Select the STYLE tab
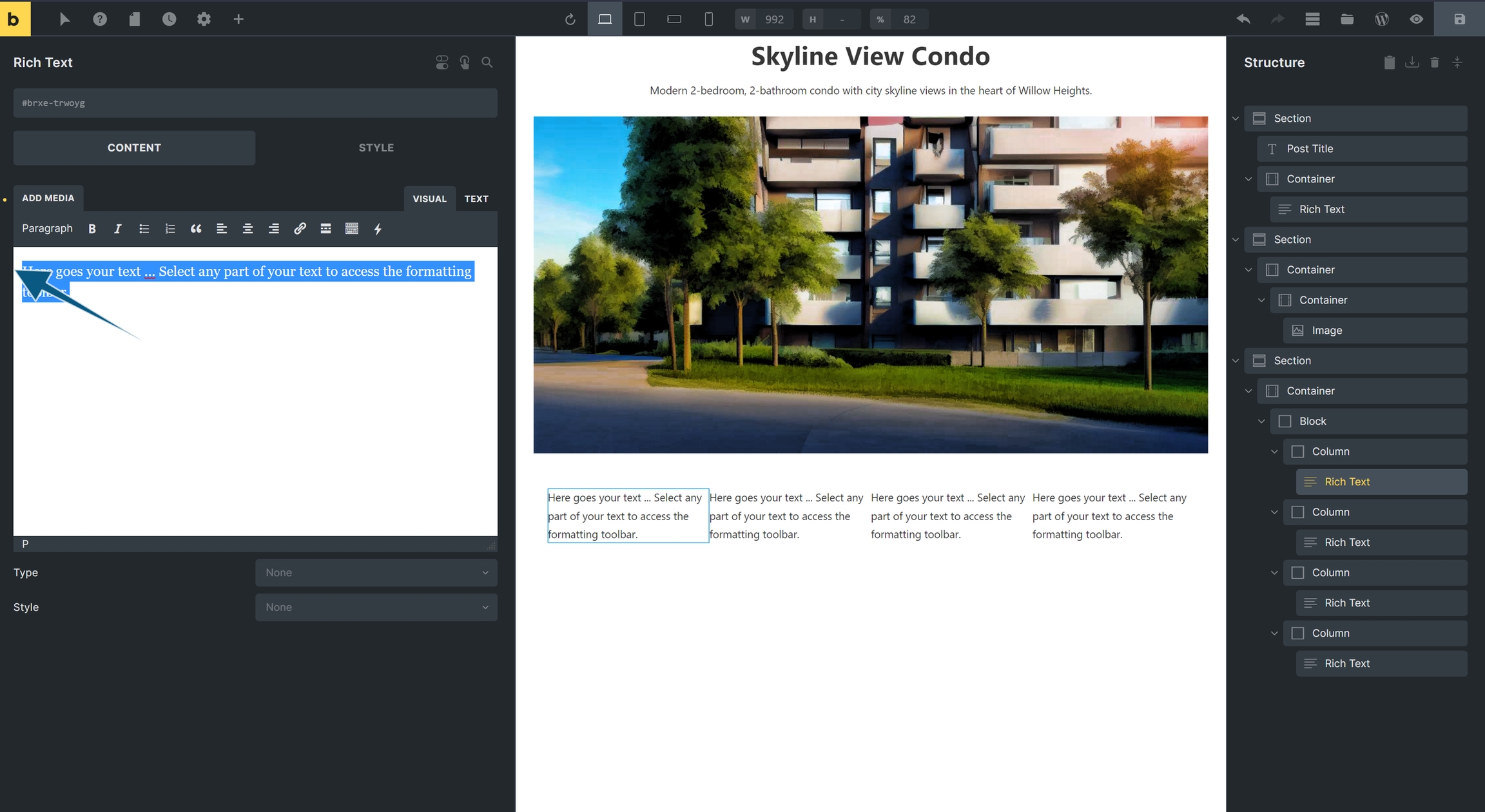The image size is (1485, 812). coord(376,148)
